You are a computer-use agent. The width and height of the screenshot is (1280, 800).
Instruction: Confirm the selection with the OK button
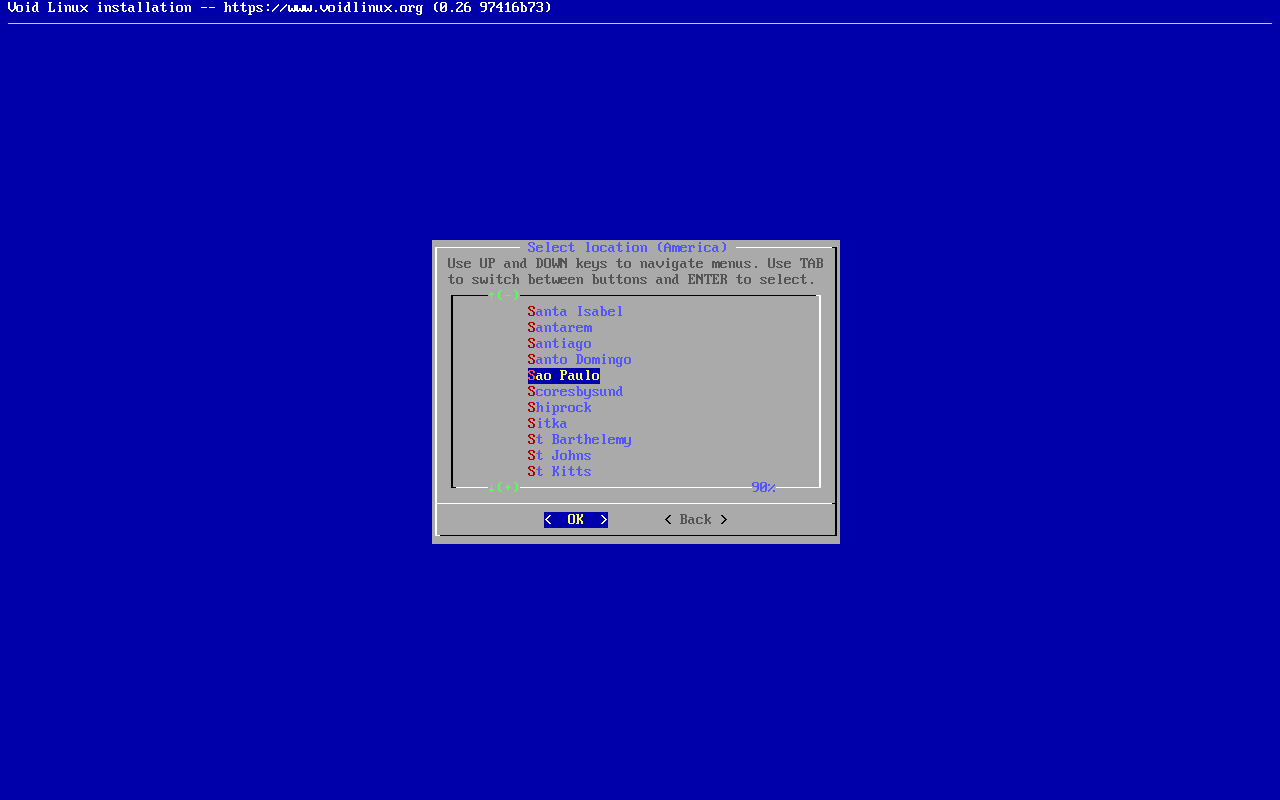click(x=575, y=520)
